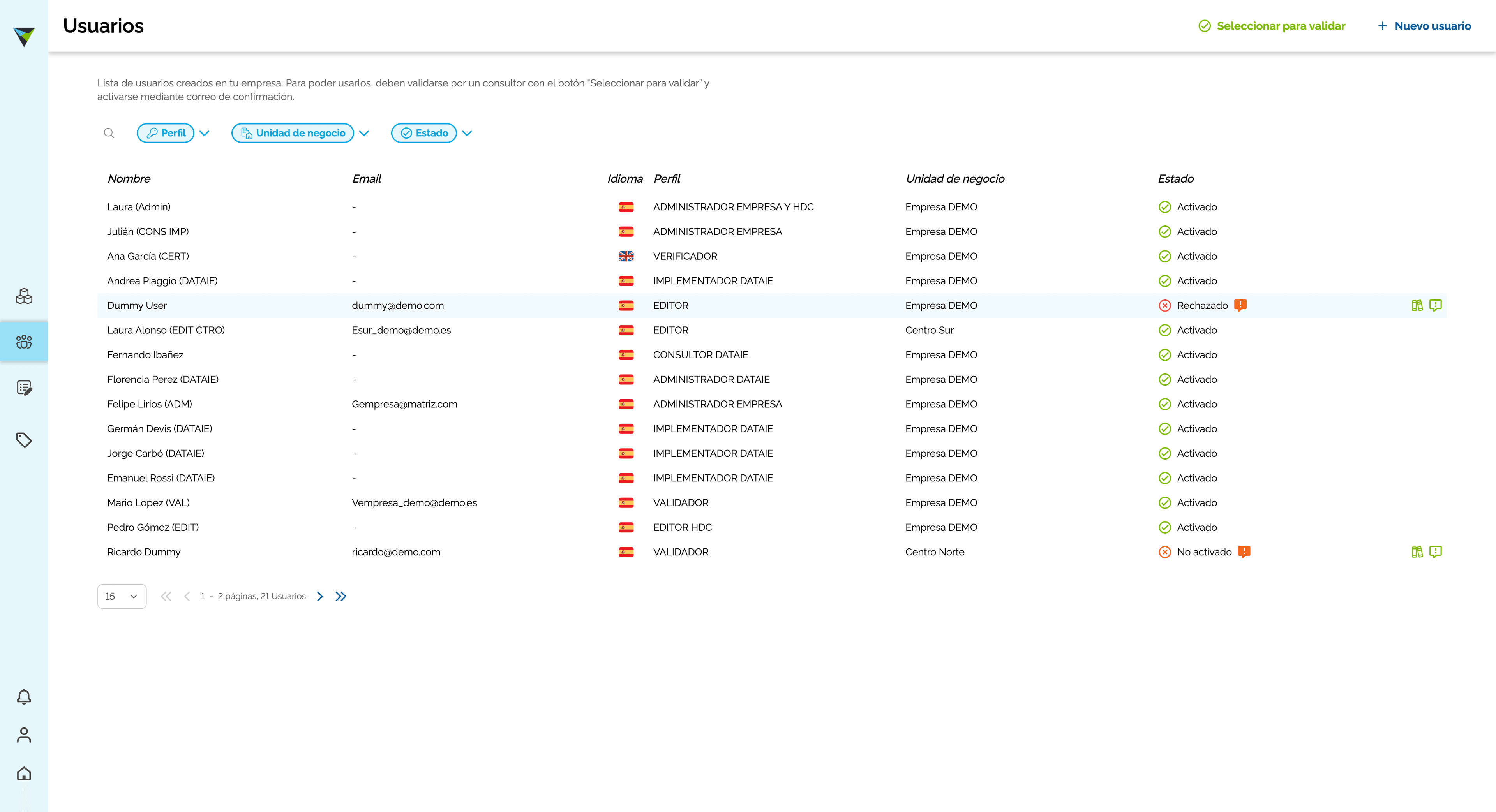Expand the Unidad de negocio filter chevron
The width and height of the screenshot is (1496, 812).
pos(364,133)
